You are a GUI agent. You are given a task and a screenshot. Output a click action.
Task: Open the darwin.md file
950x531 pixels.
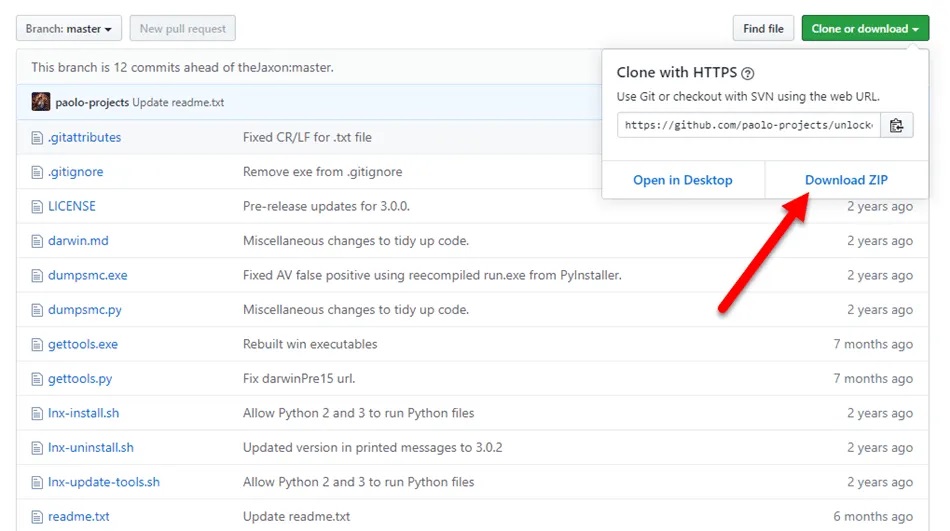pyautogui.click(x=78, y=241)
